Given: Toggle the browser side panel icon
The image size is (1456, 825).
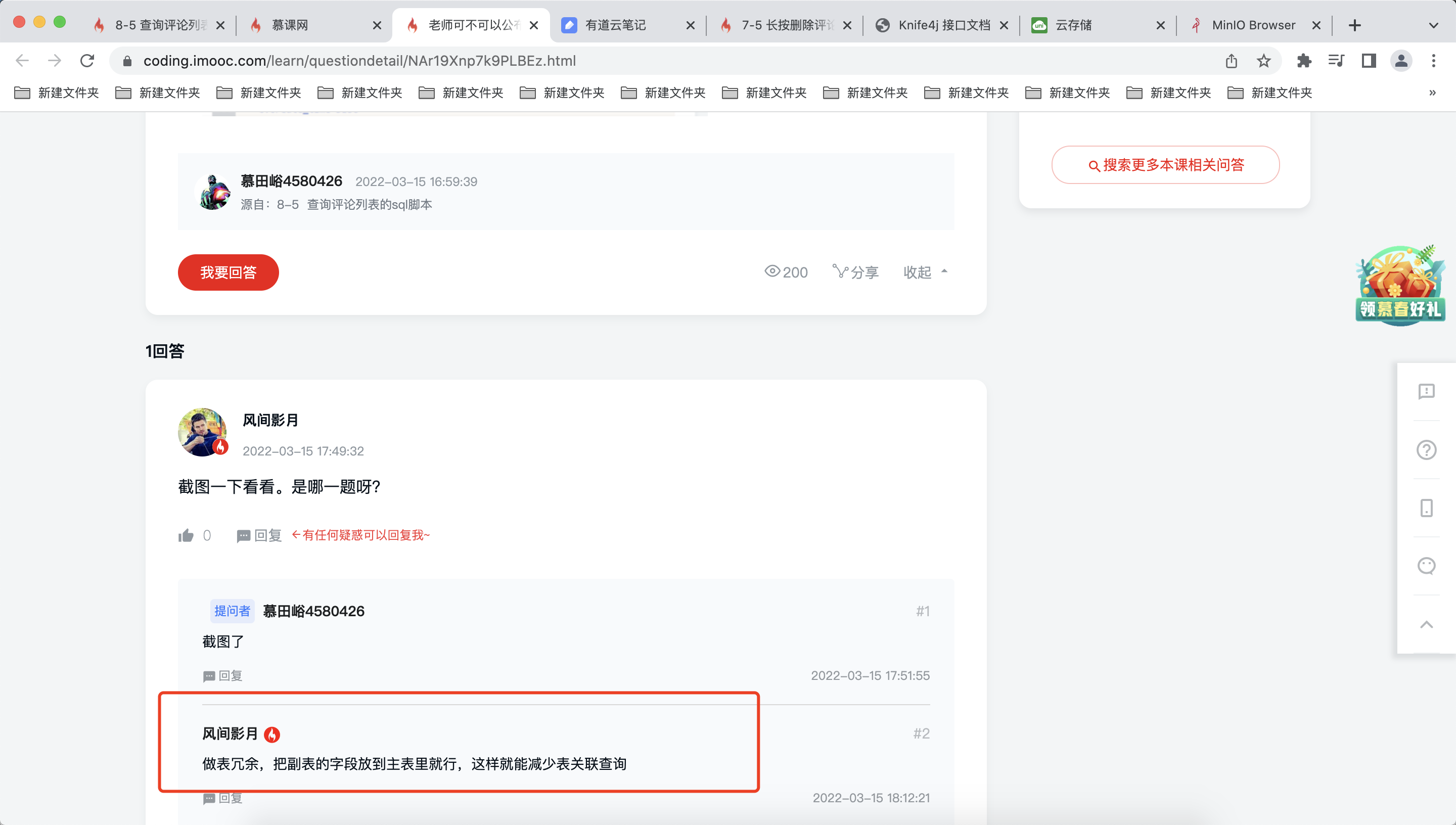Looking at the screenshot, I should [x=1369, y=61].
